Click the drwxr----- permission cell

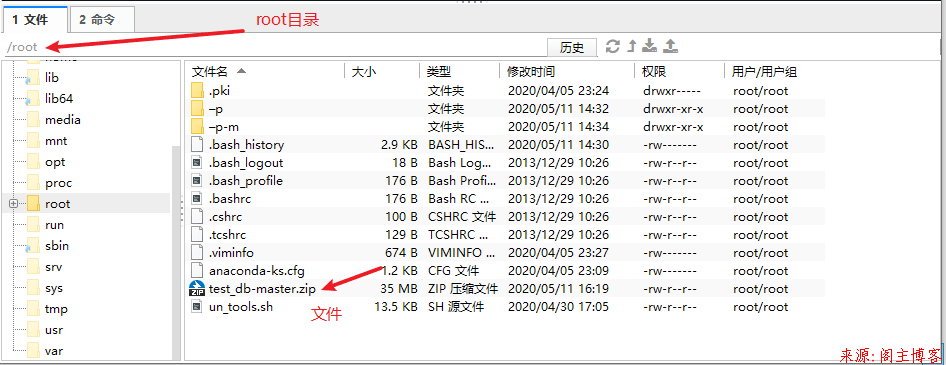click(x=670, y=92)
